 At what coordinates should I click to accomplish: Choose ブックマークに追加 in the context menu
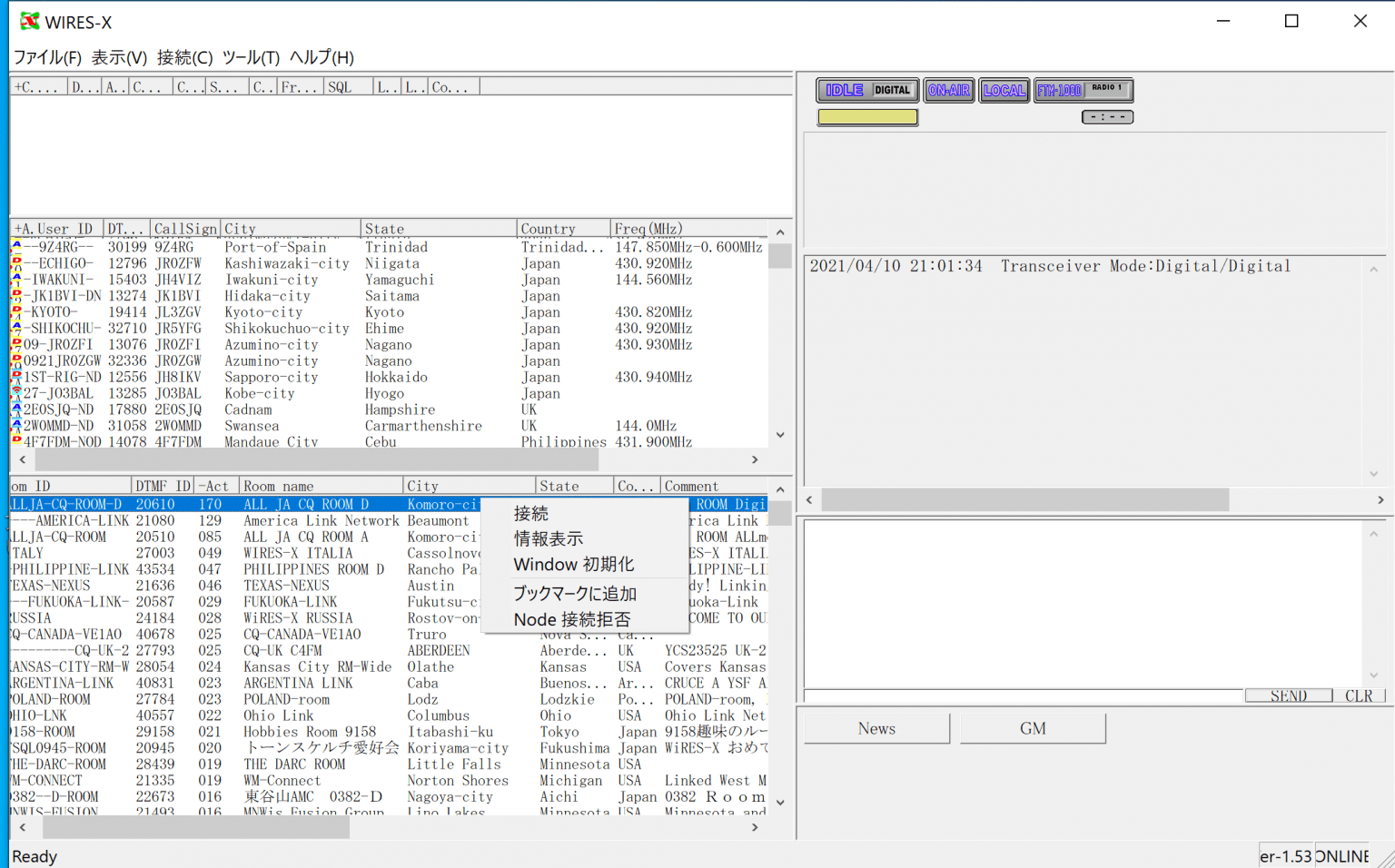575,594
